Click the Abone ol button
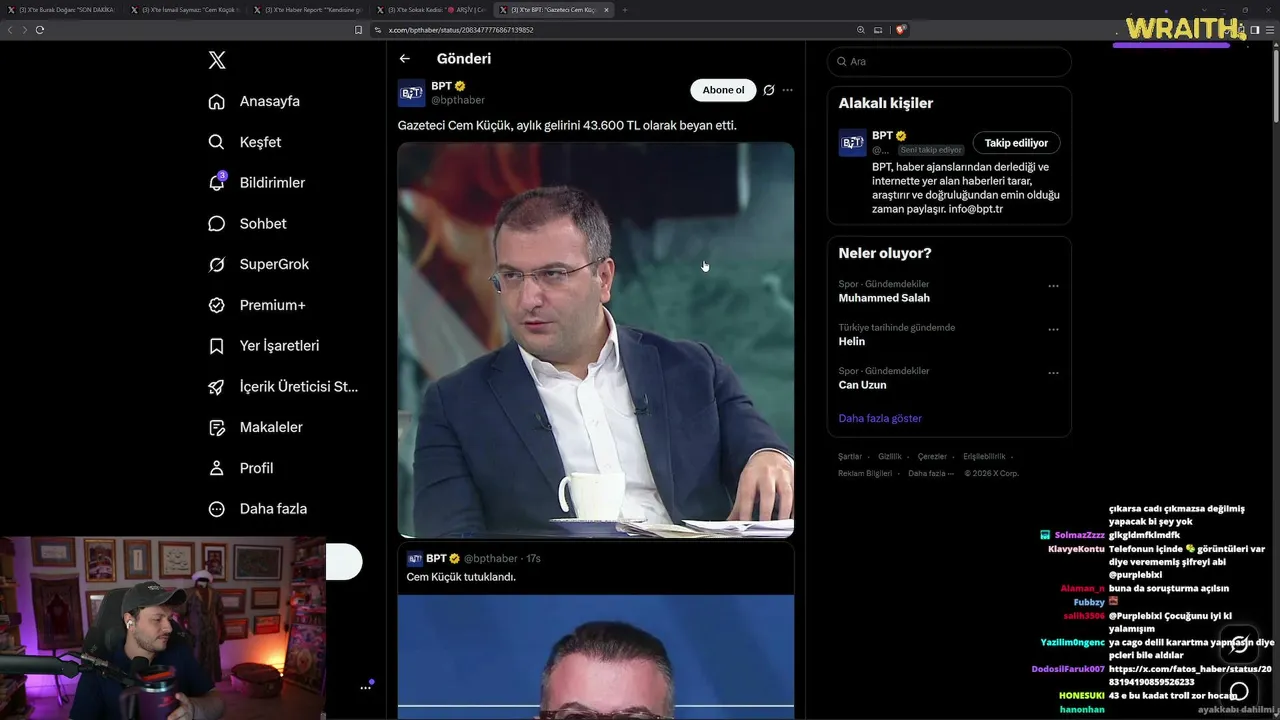The height and width of the screenshot is (720, 1280). [723, 90]
